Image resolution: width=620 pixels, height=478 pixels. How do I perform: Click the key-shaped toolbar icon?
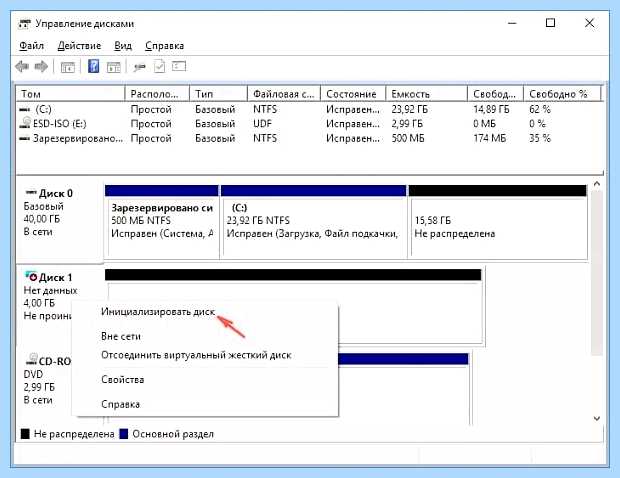(x=139, y=67)
